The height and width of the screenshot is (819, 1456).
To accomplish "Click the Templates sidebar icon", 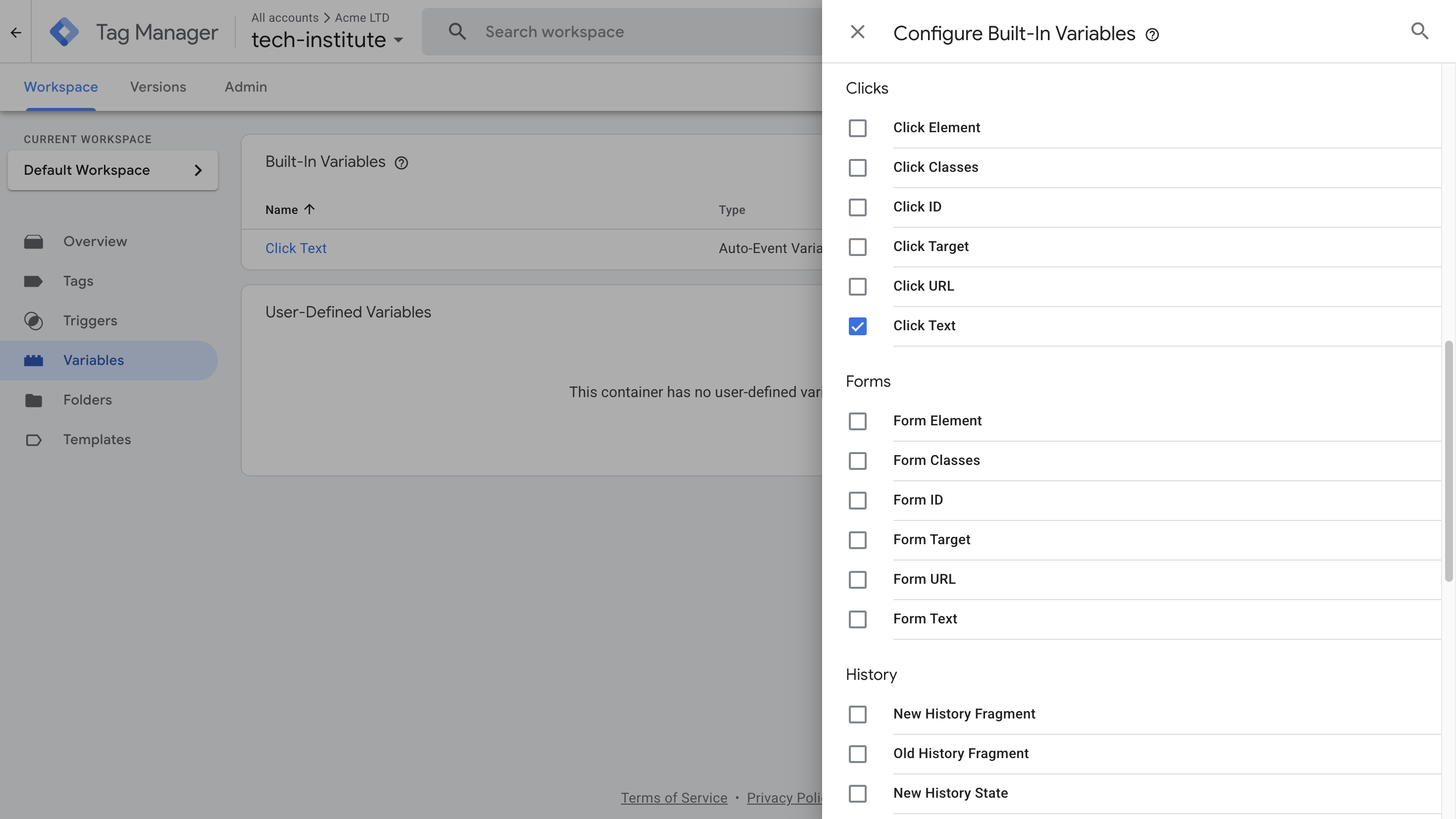I will tap(33, 439).
